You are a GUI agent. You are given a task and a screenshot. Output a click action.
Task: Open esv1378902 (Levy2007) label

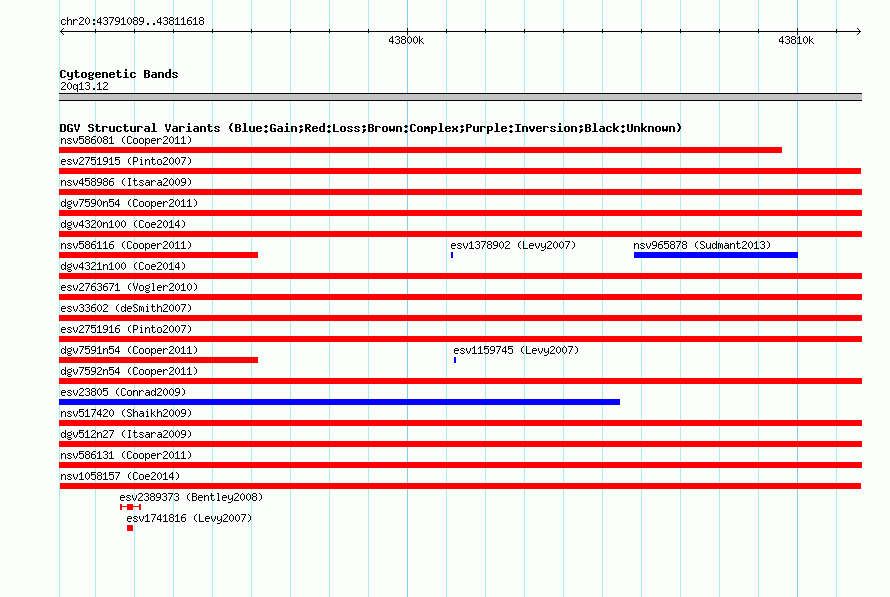(513, 245)
